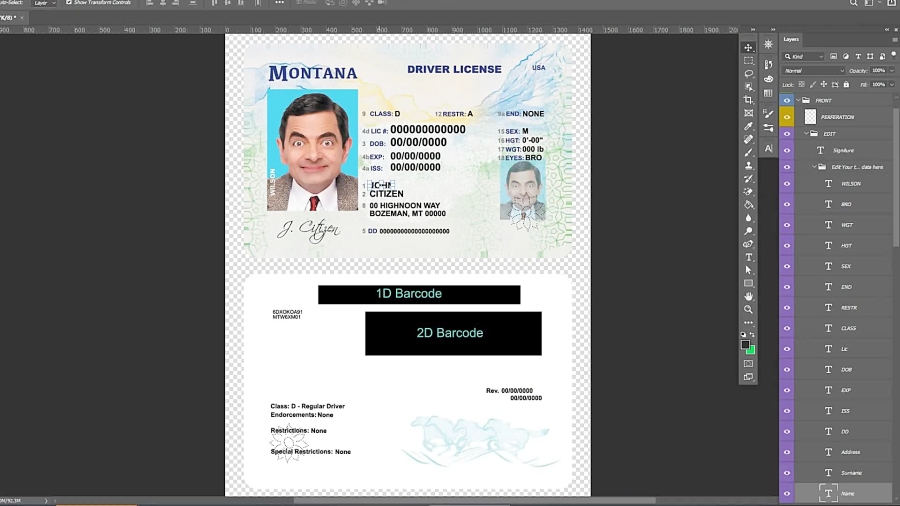Reset to default foreground and background colors

coord(744,334)
